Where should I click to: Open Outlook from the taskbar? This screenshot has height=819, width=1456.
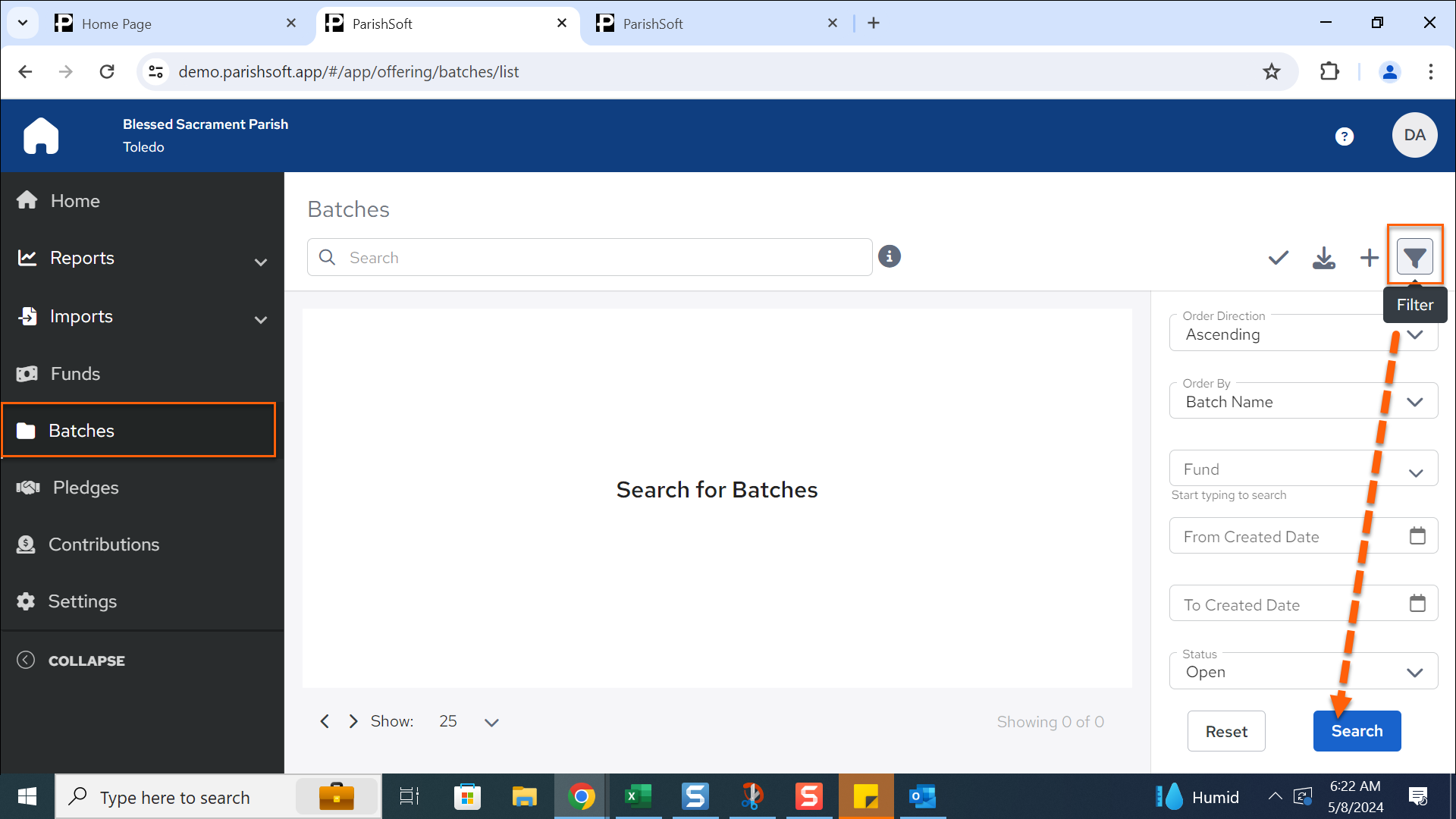(922, 797)
